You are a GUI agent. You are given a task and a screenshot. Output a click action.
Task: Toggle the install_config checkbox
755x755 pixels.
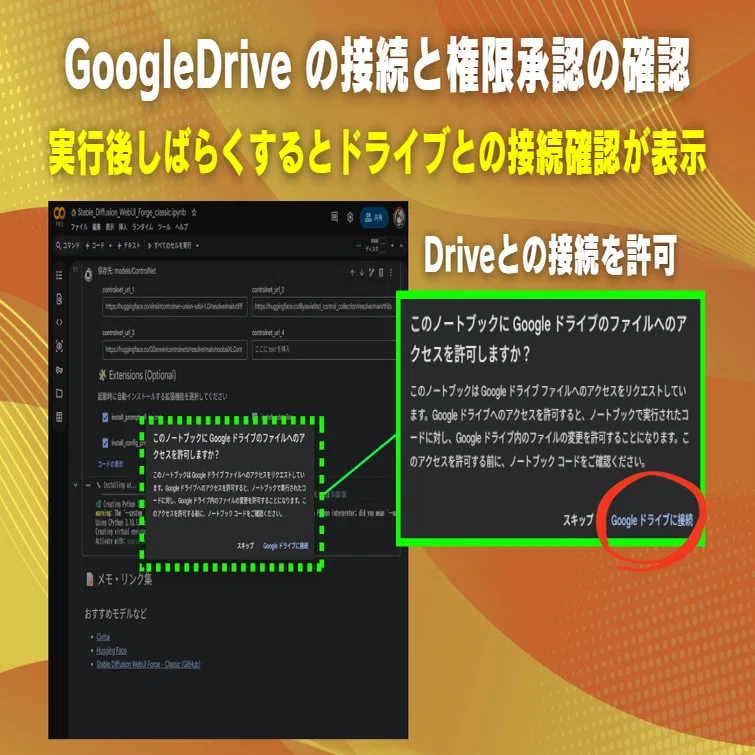tap(105, 443)
